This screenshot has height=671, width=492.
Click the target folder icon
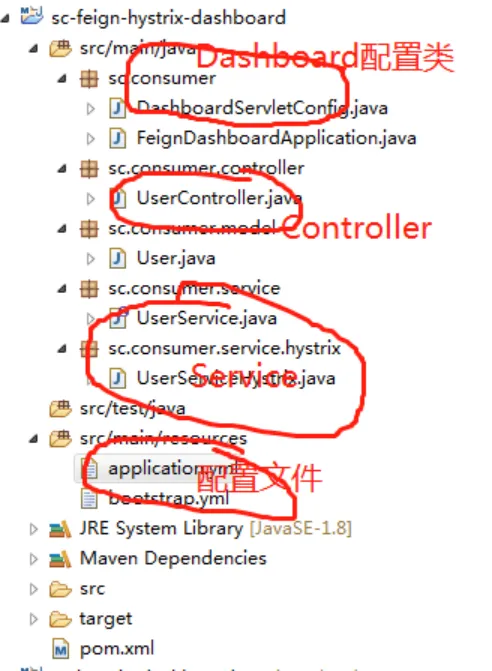click(x=60, y=619)
